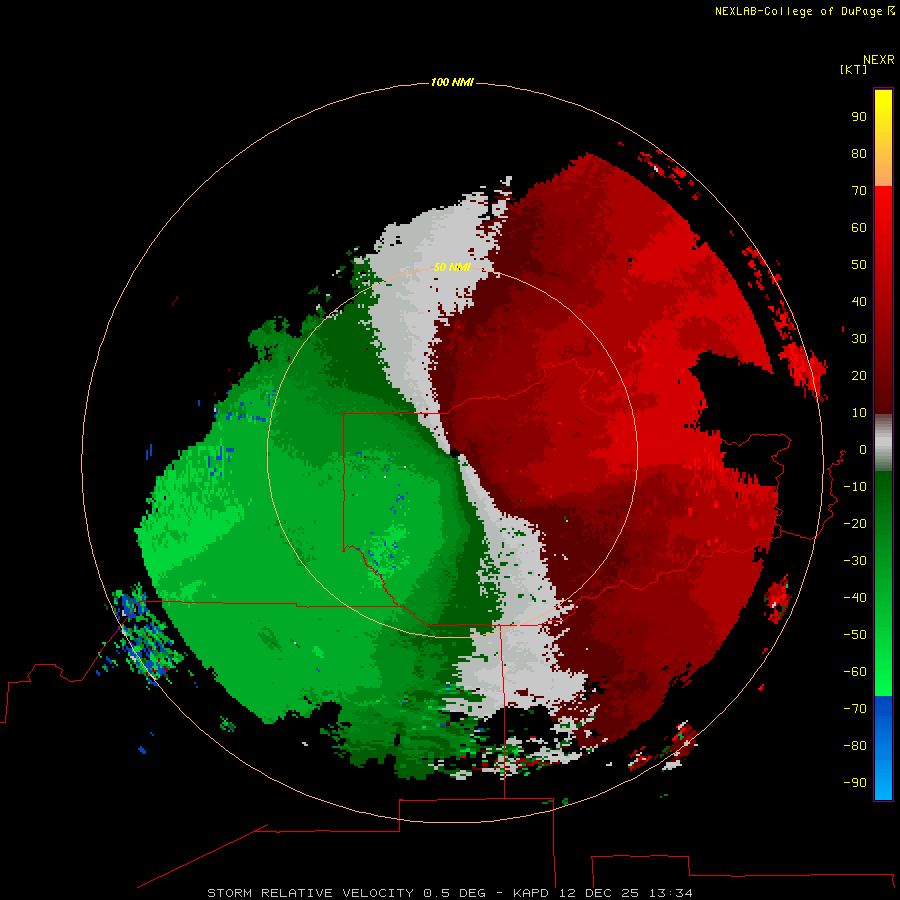Viewport: 900px width, 900px height.
Task: Click the 50 value on velocity scale
Action: (x=859, y=265)
